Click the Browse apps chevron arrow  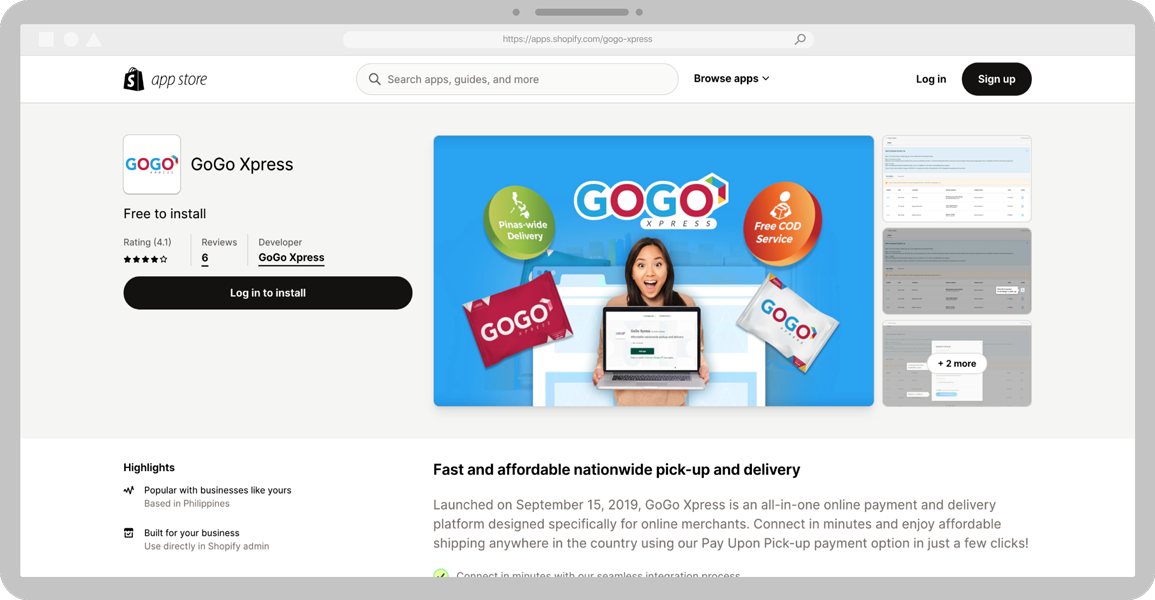click(766, 79)
